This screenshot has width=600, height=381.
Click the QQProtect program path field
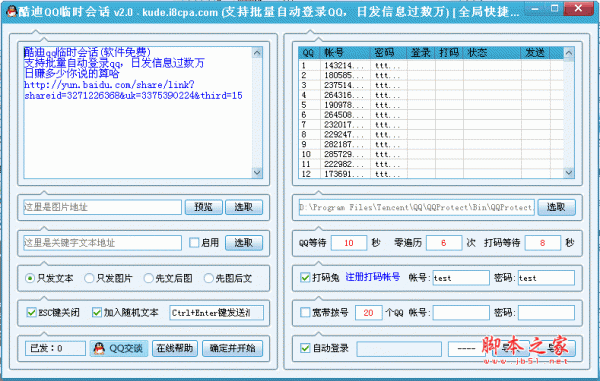pyautogui.click(x=417, y=207)
